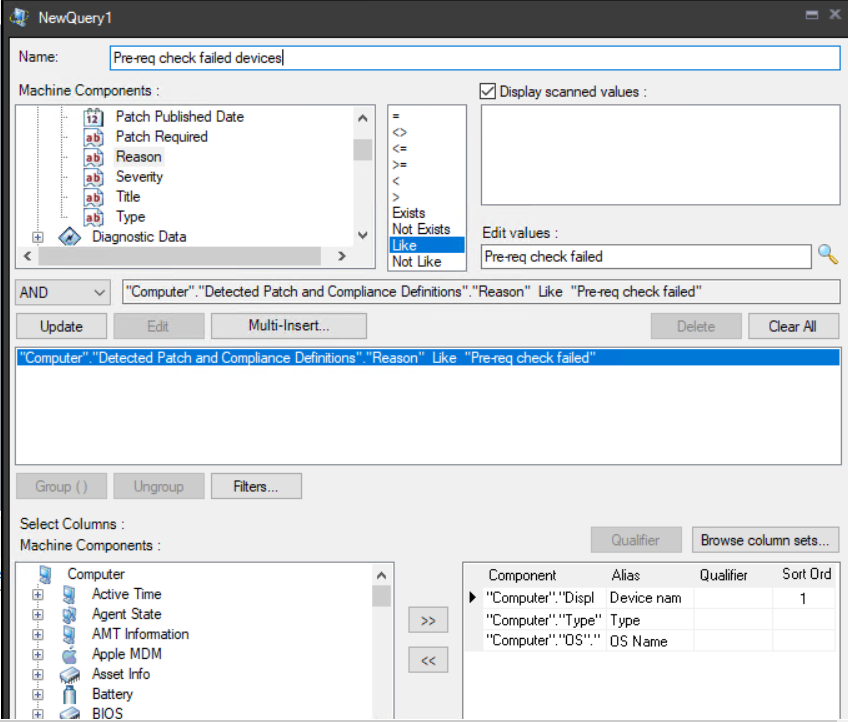This screenshot has width=848, height=722.
Task: Choose the Exists operator in list
Action: pos(408,213)
